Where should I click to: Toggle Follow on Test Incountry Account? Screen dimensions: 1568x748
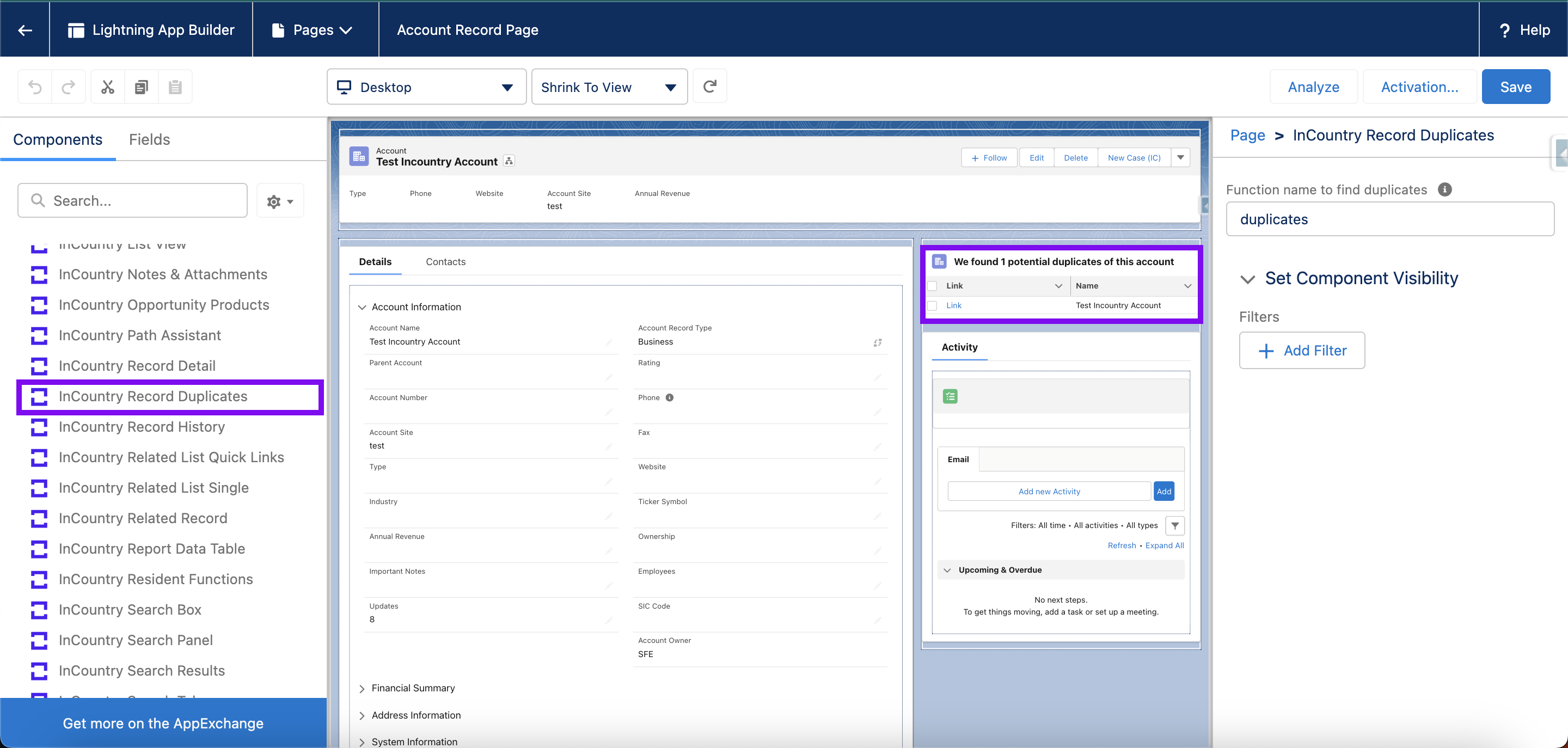pos(989,157)
